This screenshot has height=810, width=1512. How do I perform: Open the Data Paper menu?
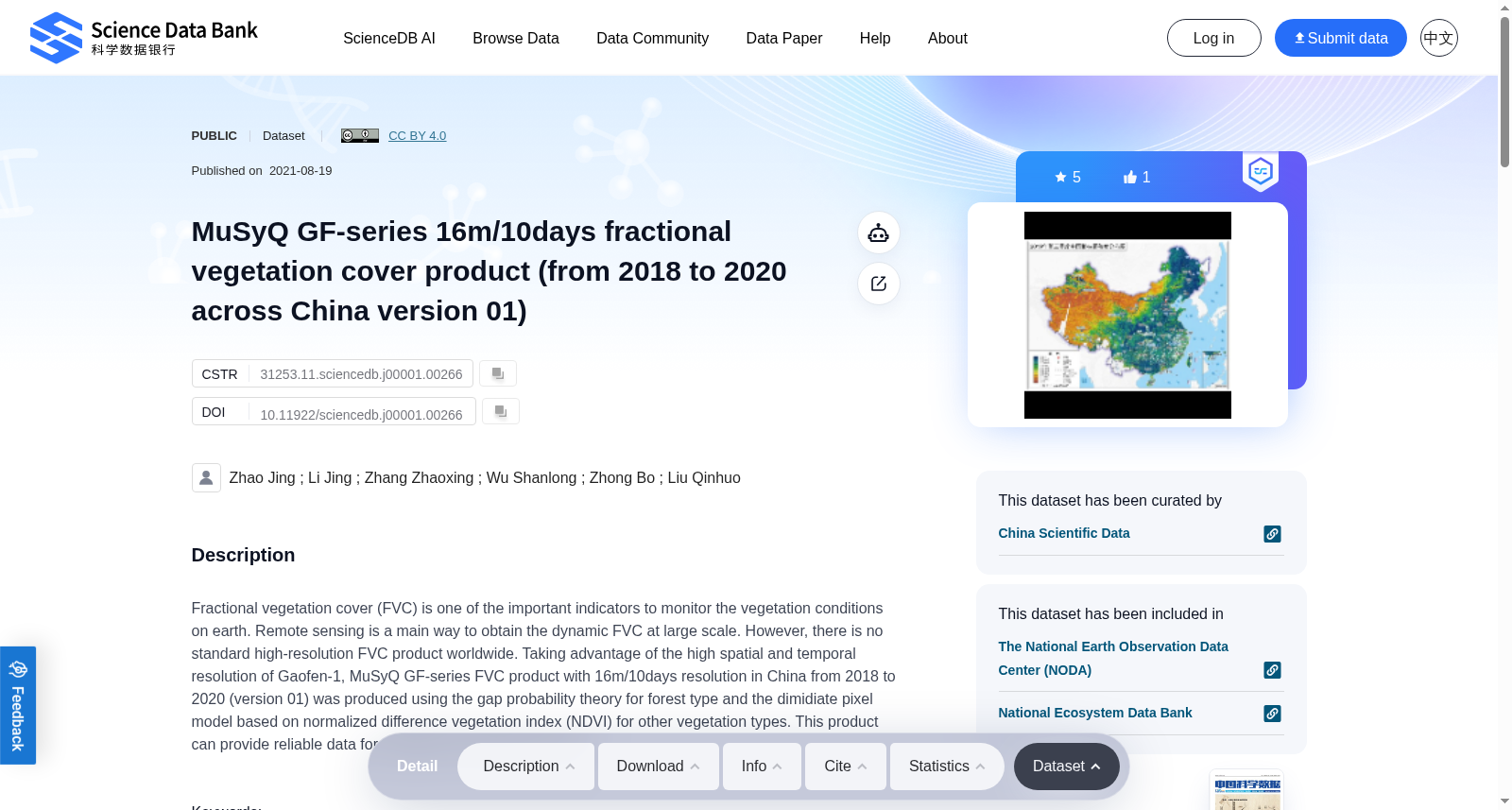coord(784,38)
